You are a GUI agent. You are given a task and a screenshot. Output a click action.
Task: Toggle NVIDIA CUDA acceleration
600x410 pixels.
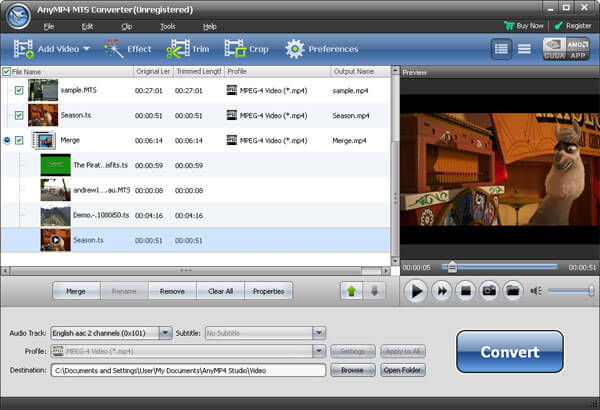tap(554, 49)
